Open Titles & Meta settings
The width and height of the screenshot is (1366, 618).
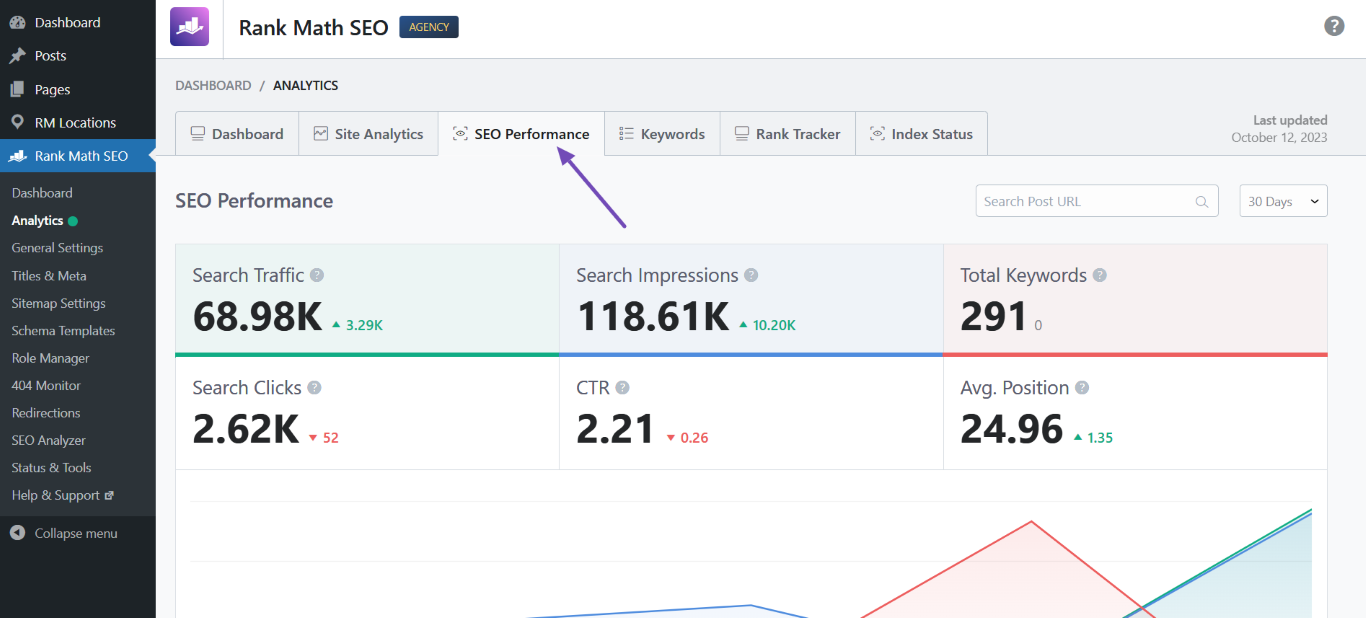(x=49, y=276)
